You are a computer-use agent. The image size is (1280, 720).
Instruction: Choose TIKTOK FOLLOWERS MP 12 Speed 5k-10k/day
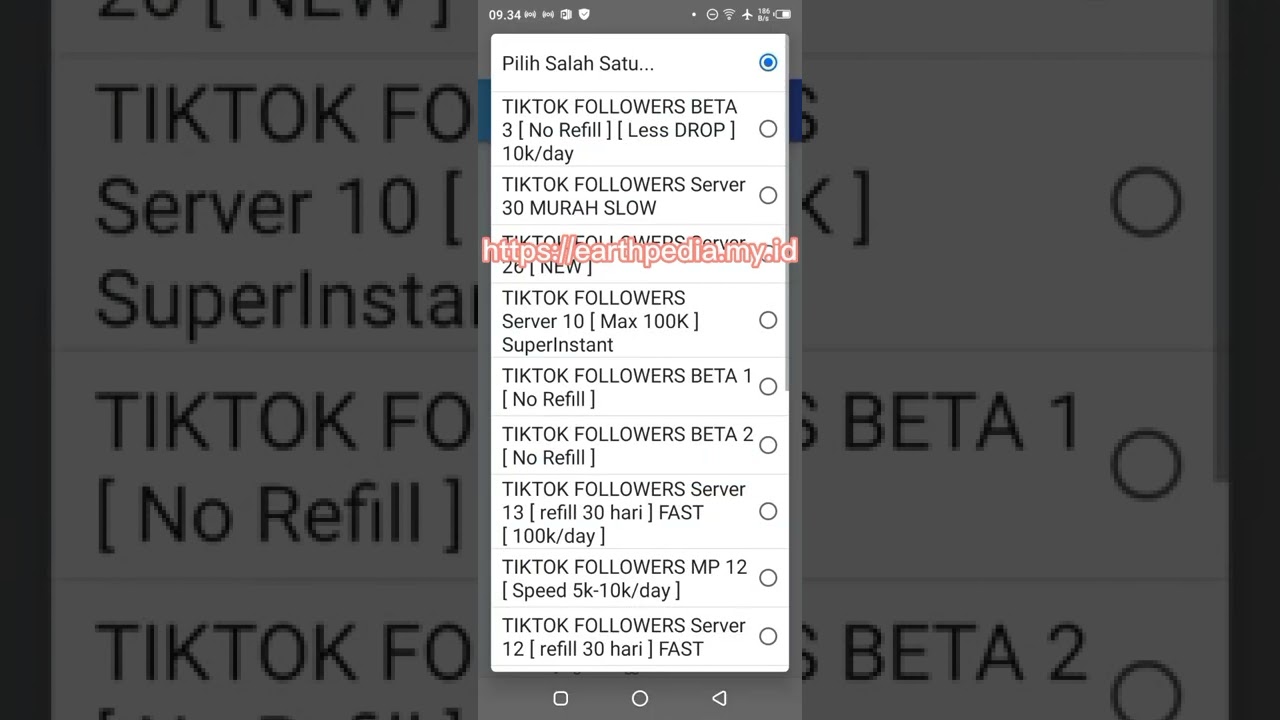[x=768, y=578]
